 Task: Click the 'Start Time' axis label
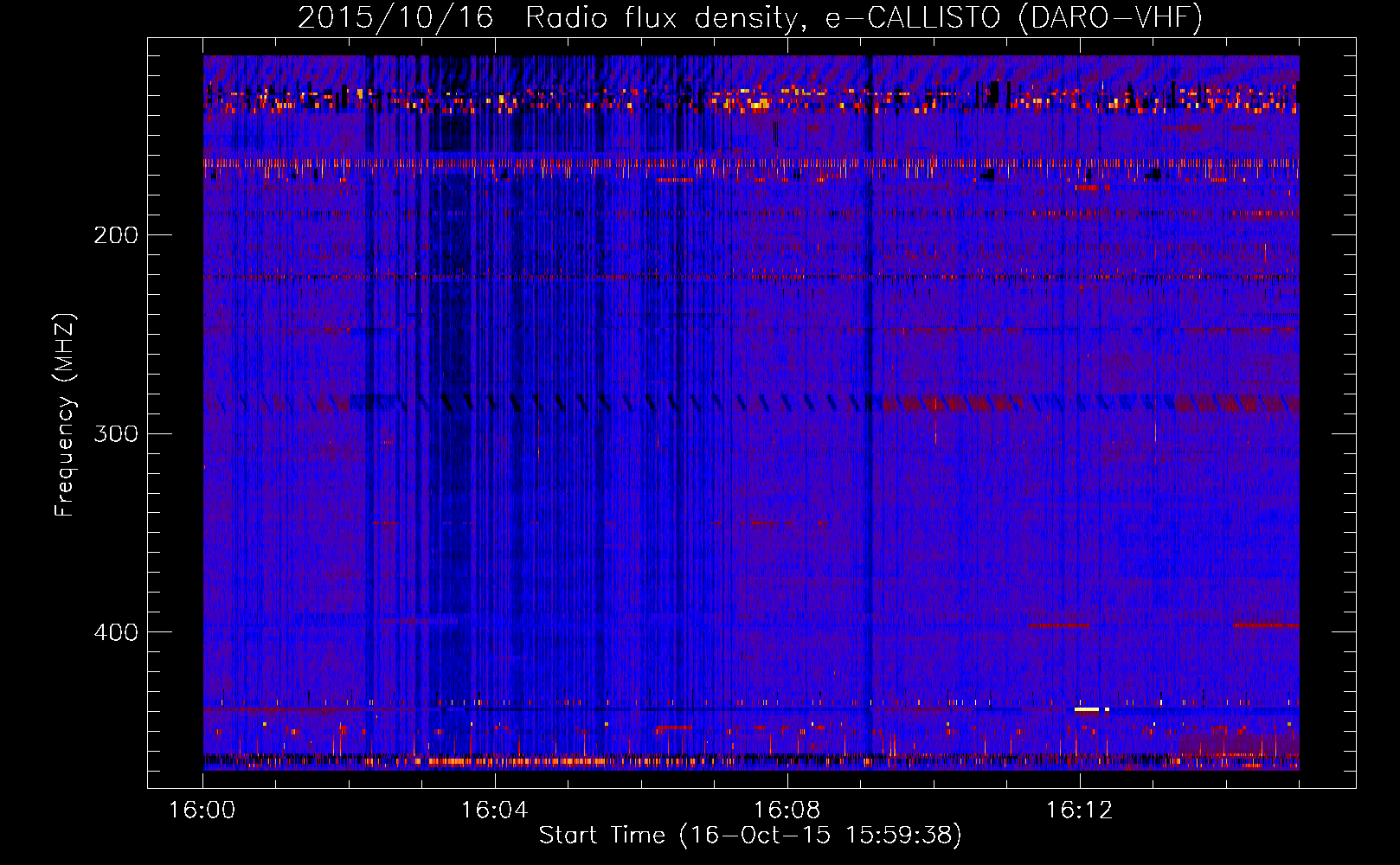pos(749,835)
